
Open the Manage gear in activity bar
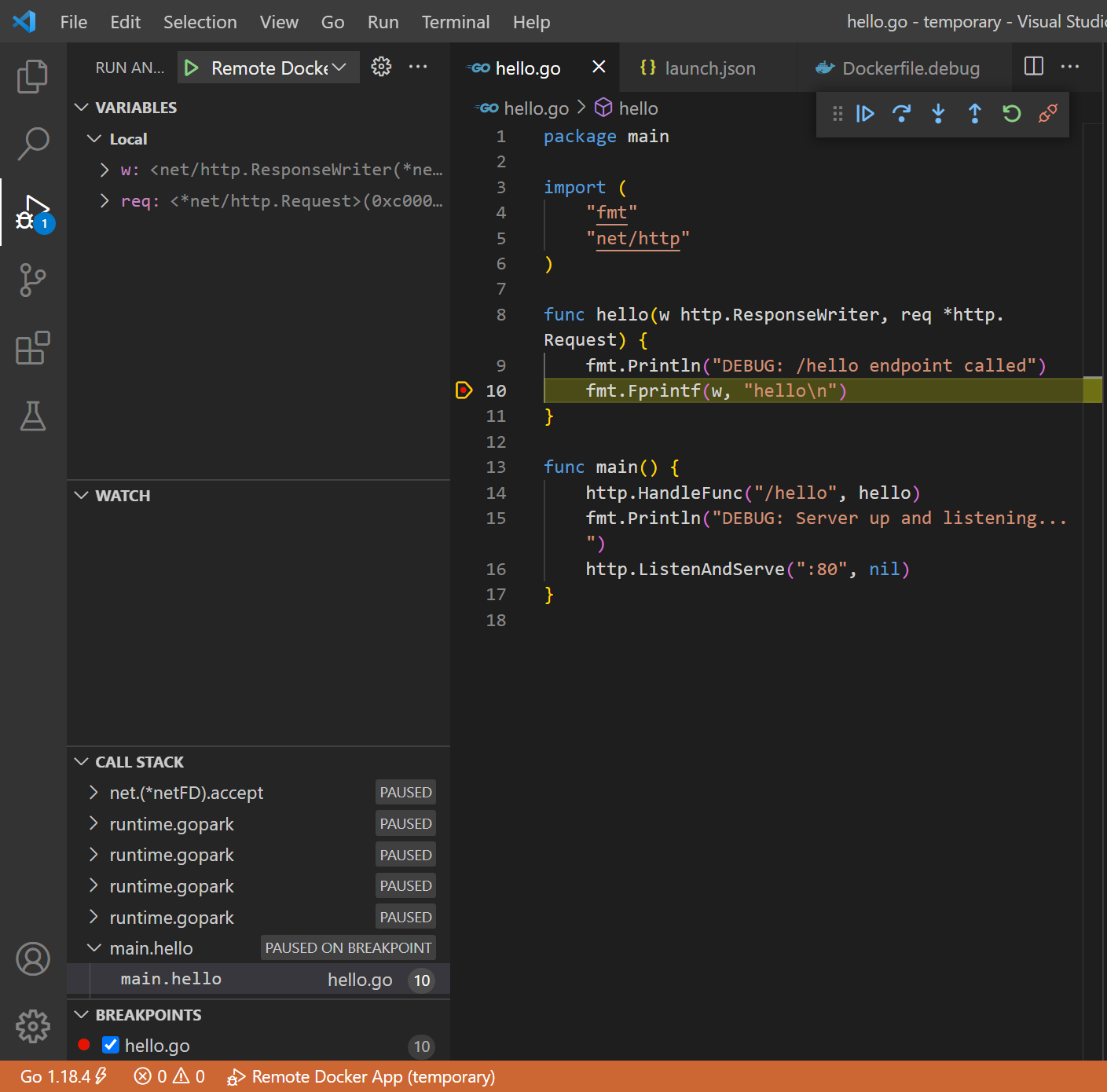pyautogui.click(x=33, y=1026)
